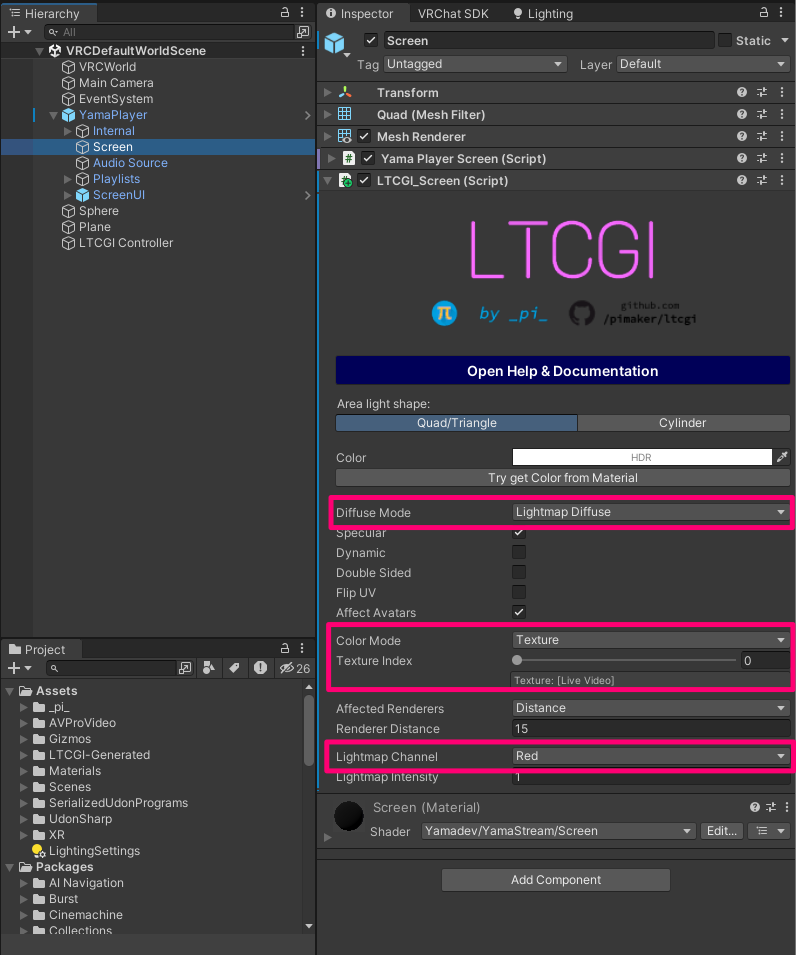Open help for Quad (Mesh Filter)
This screenshot has height=955, width=796.
742,114
